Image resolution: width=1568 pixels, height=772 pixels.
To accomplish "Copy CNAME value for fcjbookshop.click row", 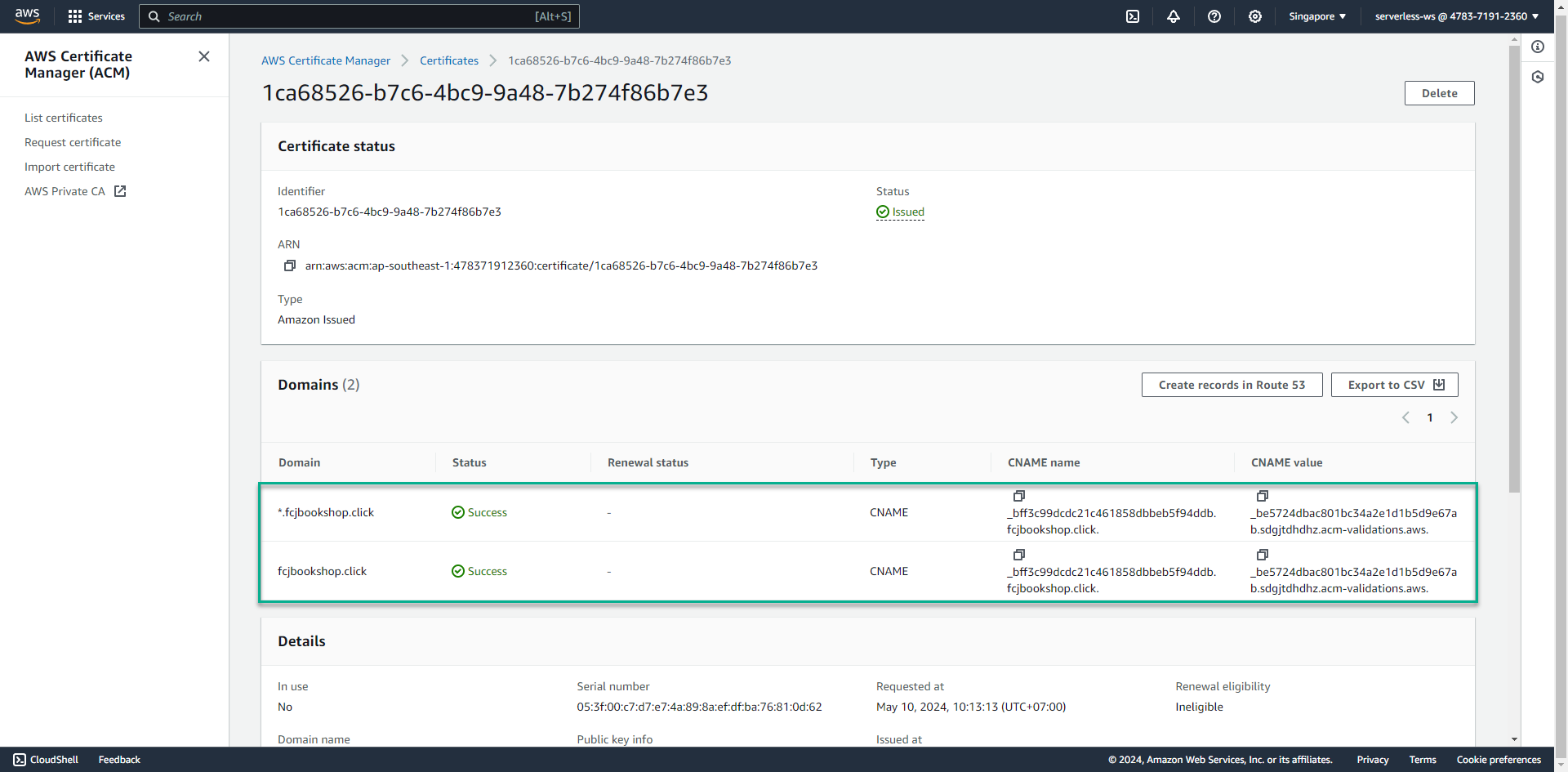I will coord(1262,555).
